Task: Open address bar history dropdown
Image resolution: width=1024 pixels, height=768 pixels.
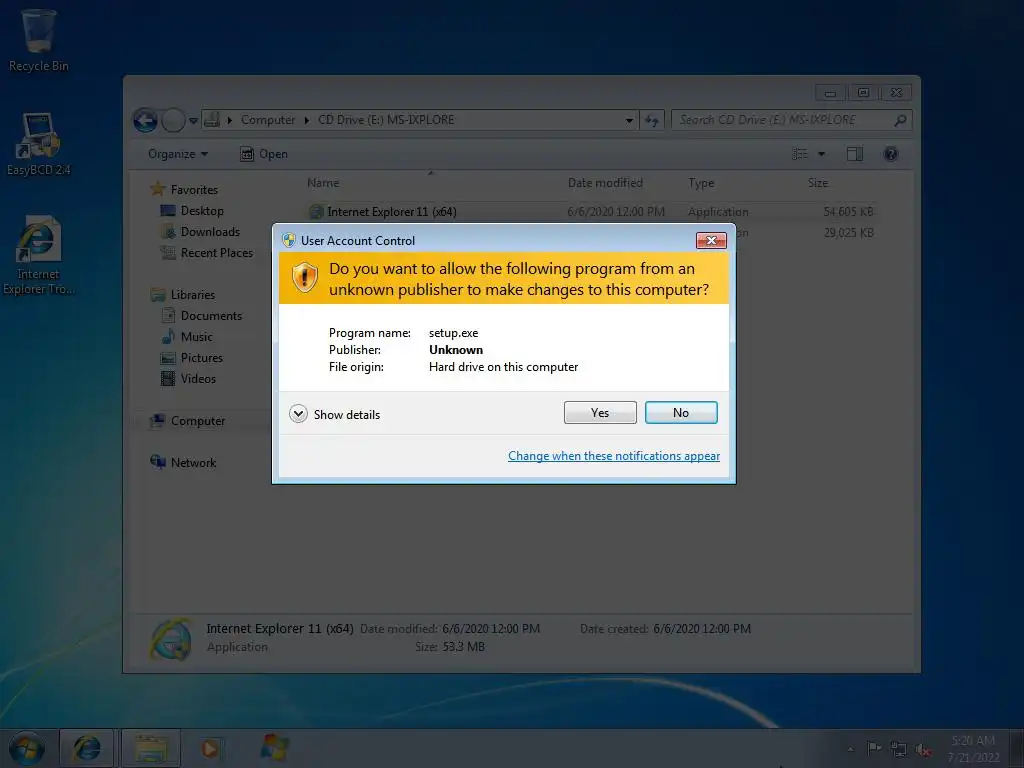Action: point(629,120)
